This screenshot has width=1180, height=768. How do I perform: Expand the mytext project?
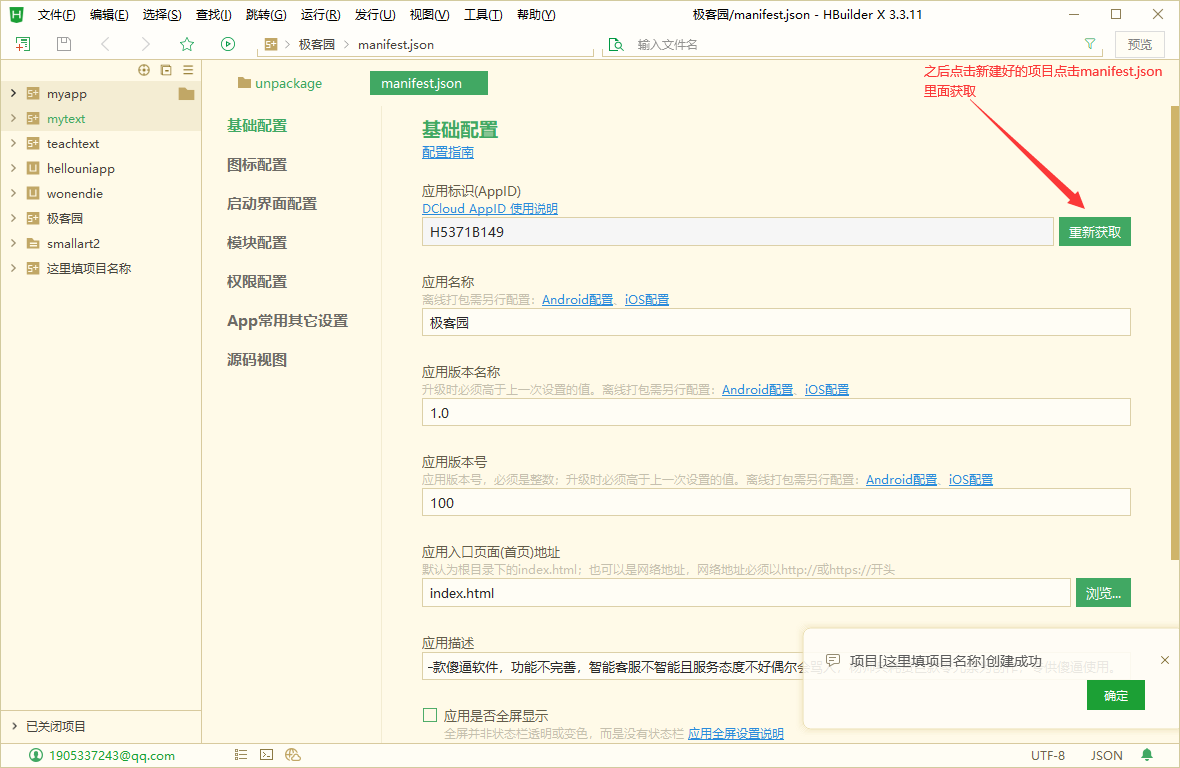[x=13, y=118]
